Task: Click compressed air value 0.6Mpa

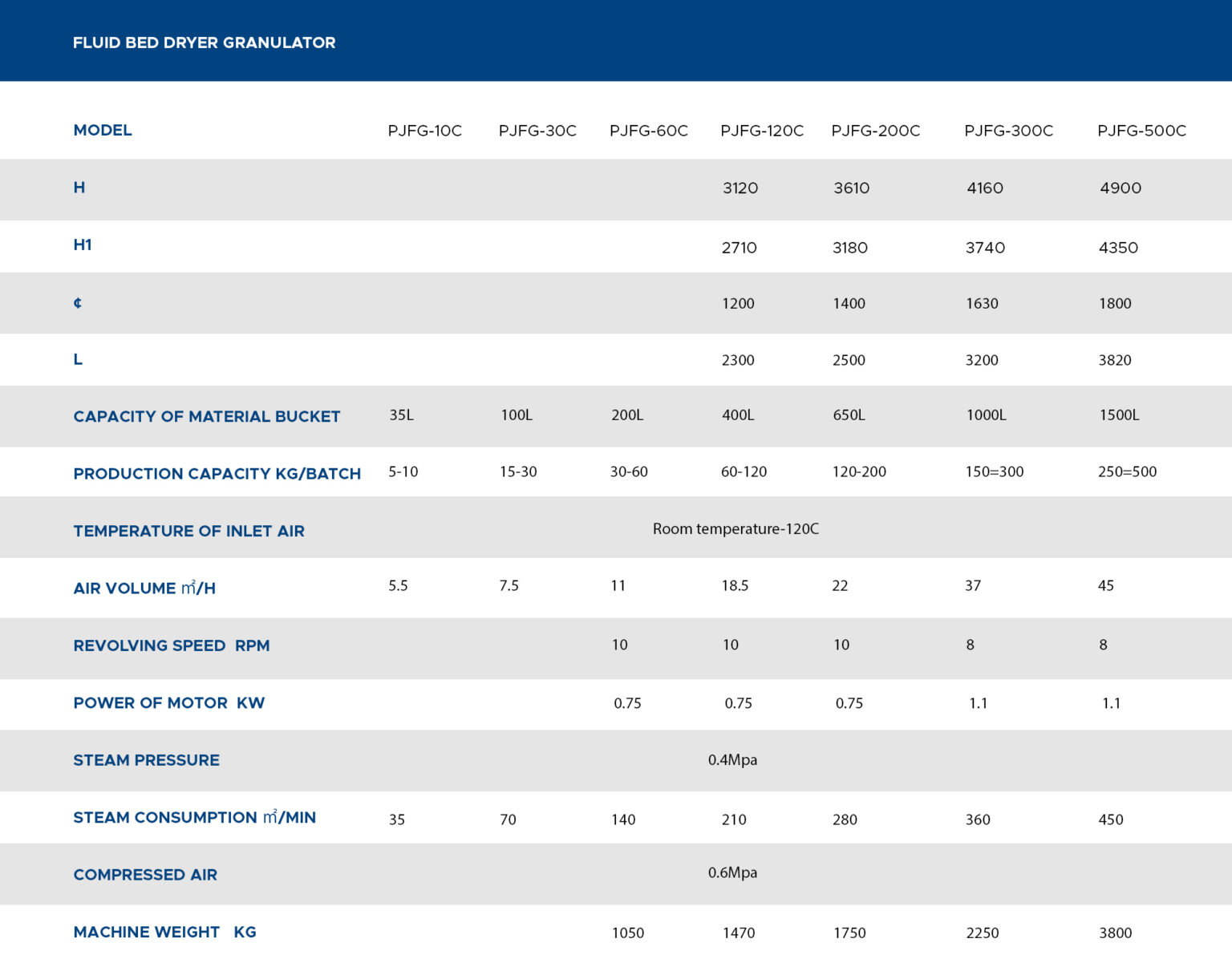Action: click(x=732, y=872)
